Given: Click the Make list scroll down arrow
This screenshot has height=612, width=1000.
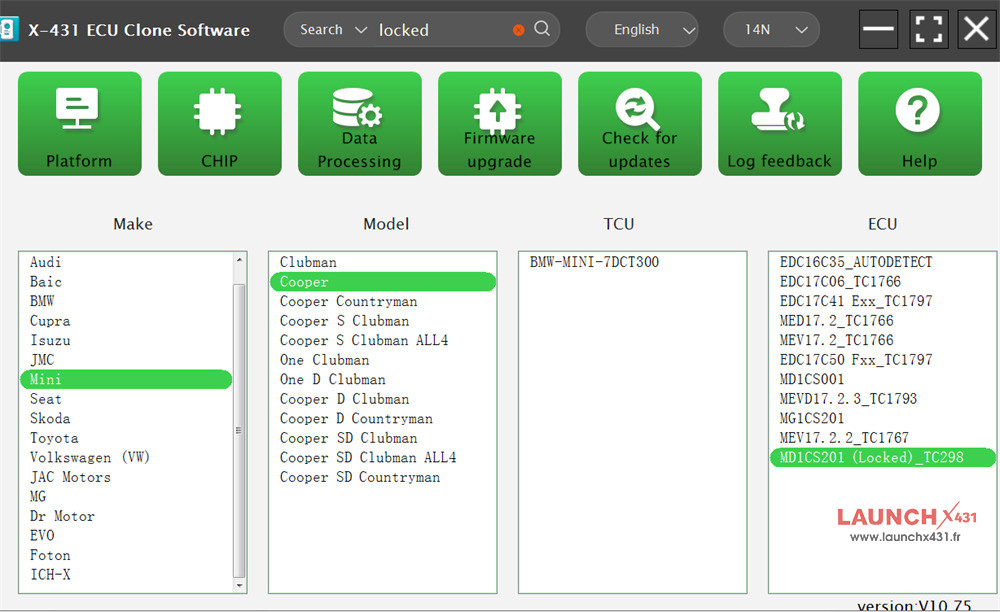Looking at the screenshot, I should pyautogui.click(x=239, y=585).
